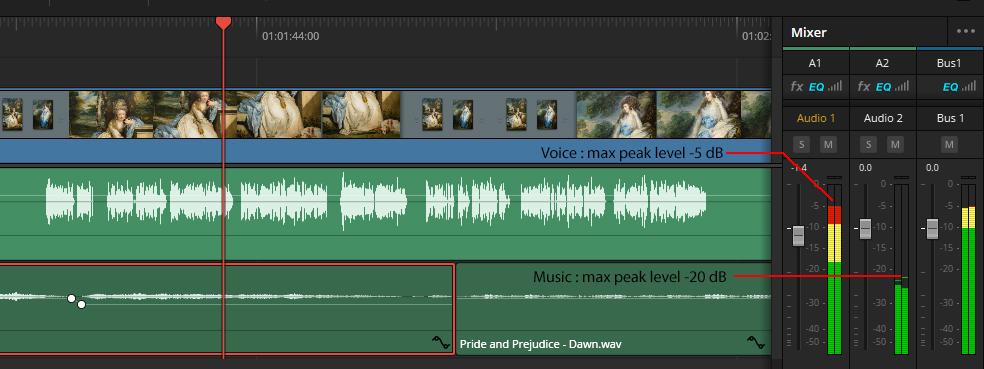Click the Audio 2 level meter
Screen dimensions: 984x369
pyautogui.click(x=901, y=269)
